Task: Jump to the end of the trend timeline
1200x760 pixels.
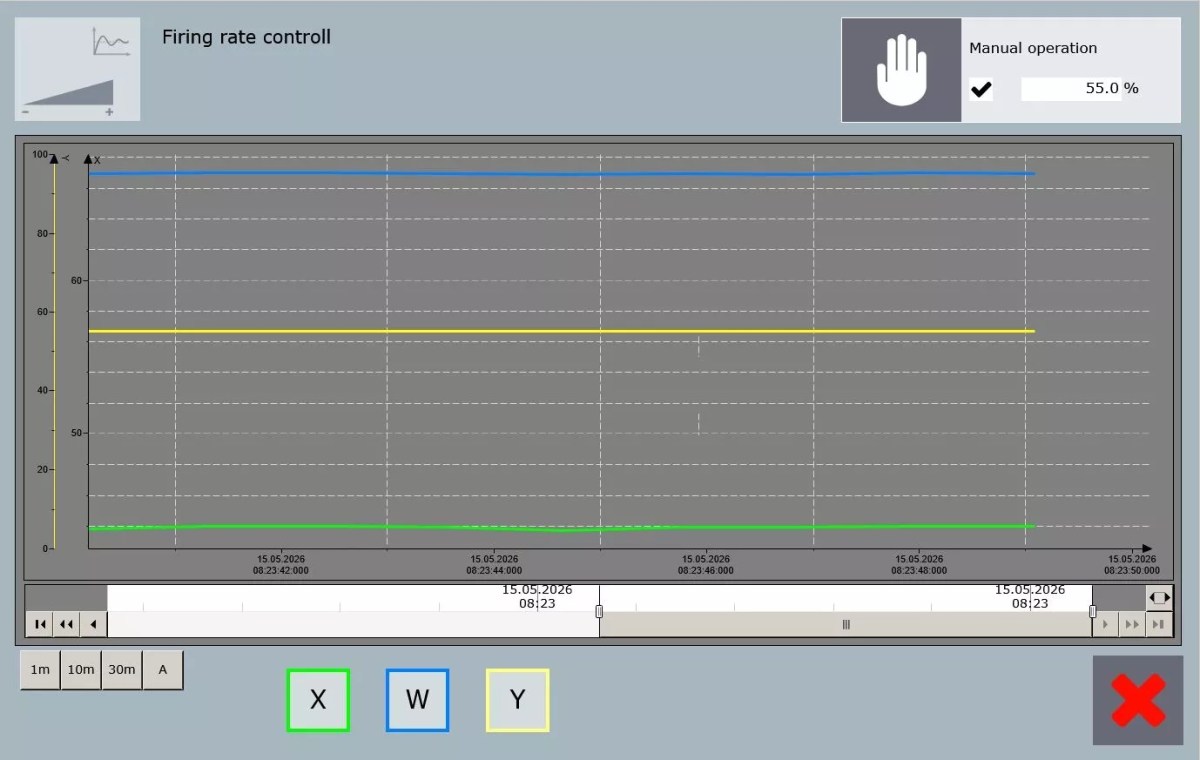Action: click(1159, 624)
